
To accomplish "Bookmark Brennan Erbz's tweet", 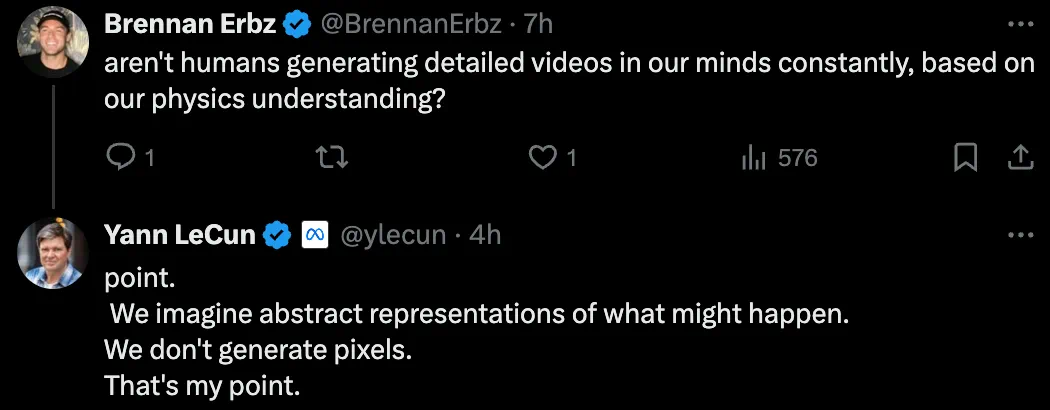I will [x=965, y=157].
